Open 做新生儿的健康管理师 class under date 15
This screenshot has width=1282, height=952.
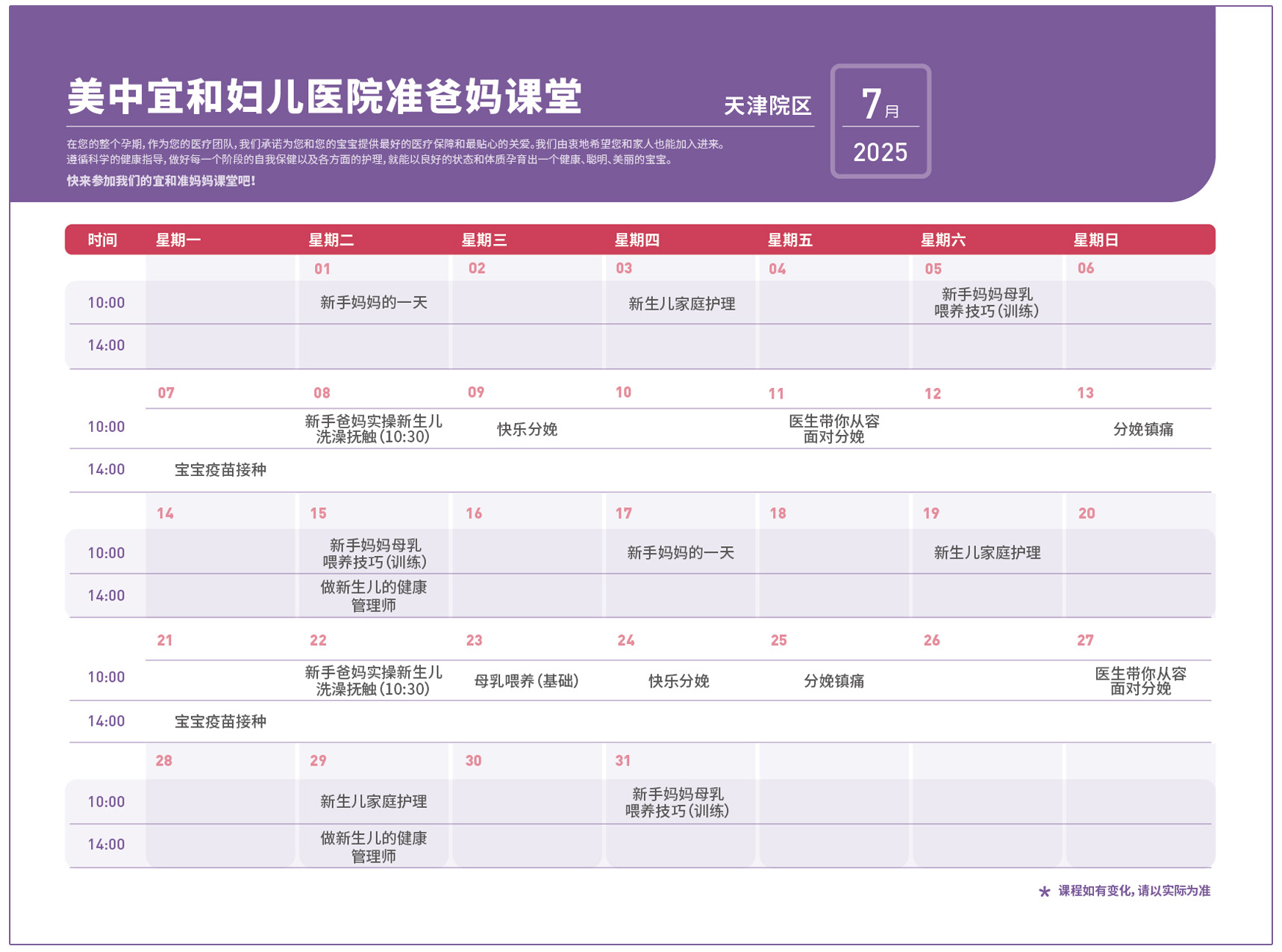point(374,596)
